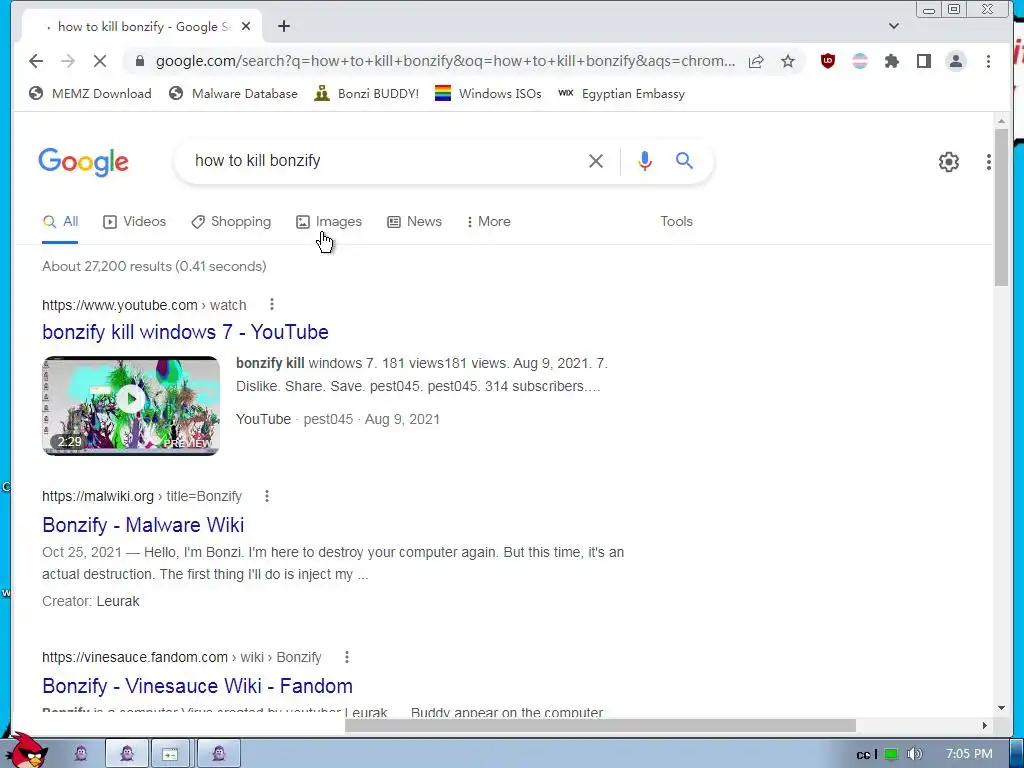Expand the More search categories menu
This screenshot has width=1024, height=768.
488,222
